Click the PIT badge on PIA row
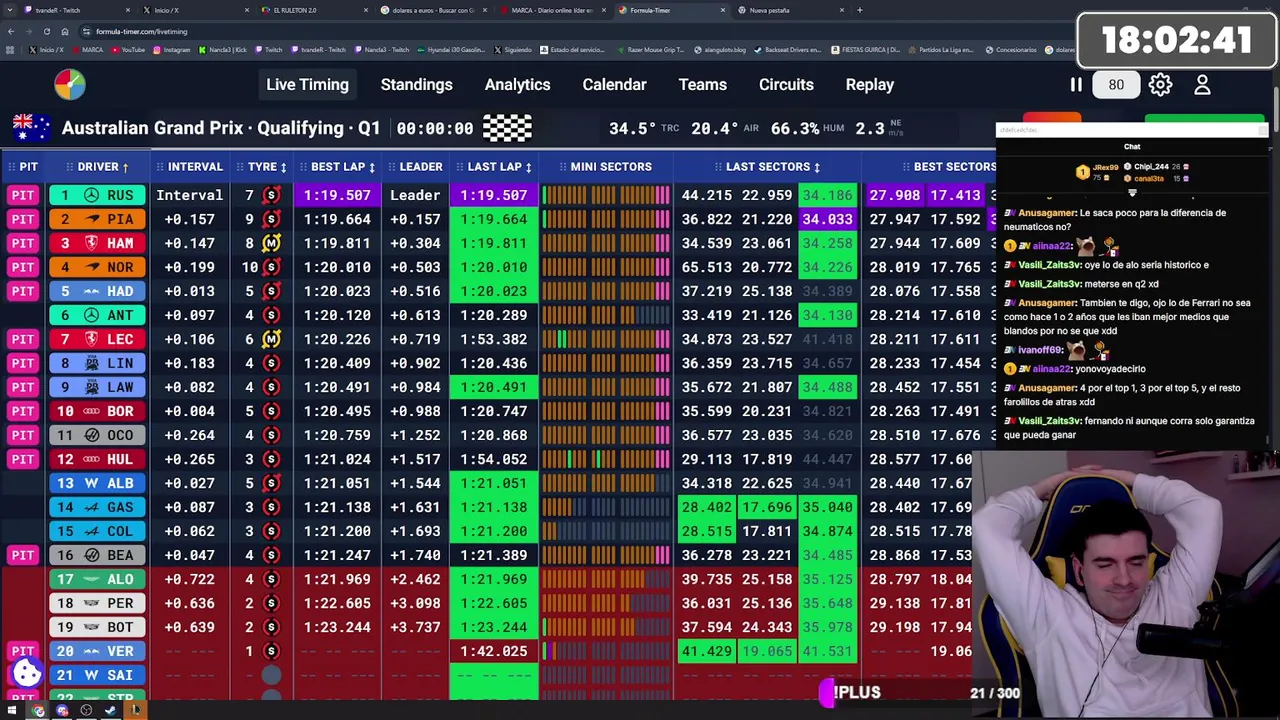1280x720 pixels. [x=23, y=219]
